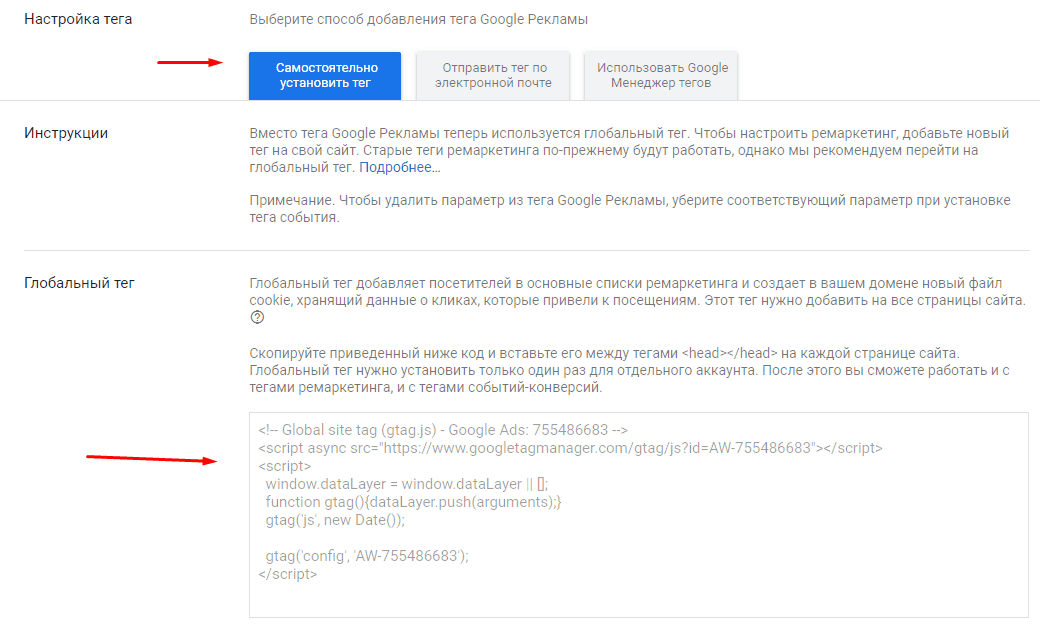
Task: Click the global site tag code block
Action: coord(640,510)
